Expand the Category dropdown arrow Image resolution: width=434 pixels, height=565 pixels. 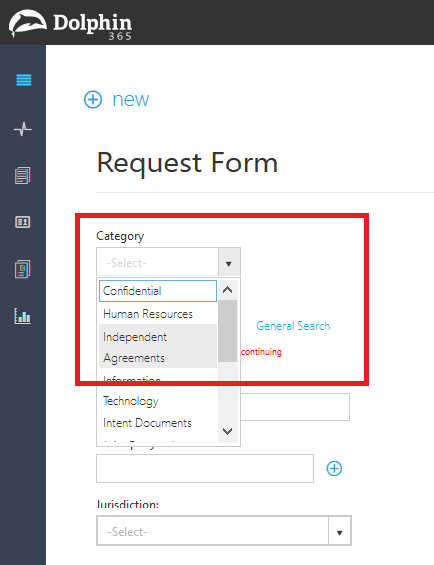(x=229, y=262)
